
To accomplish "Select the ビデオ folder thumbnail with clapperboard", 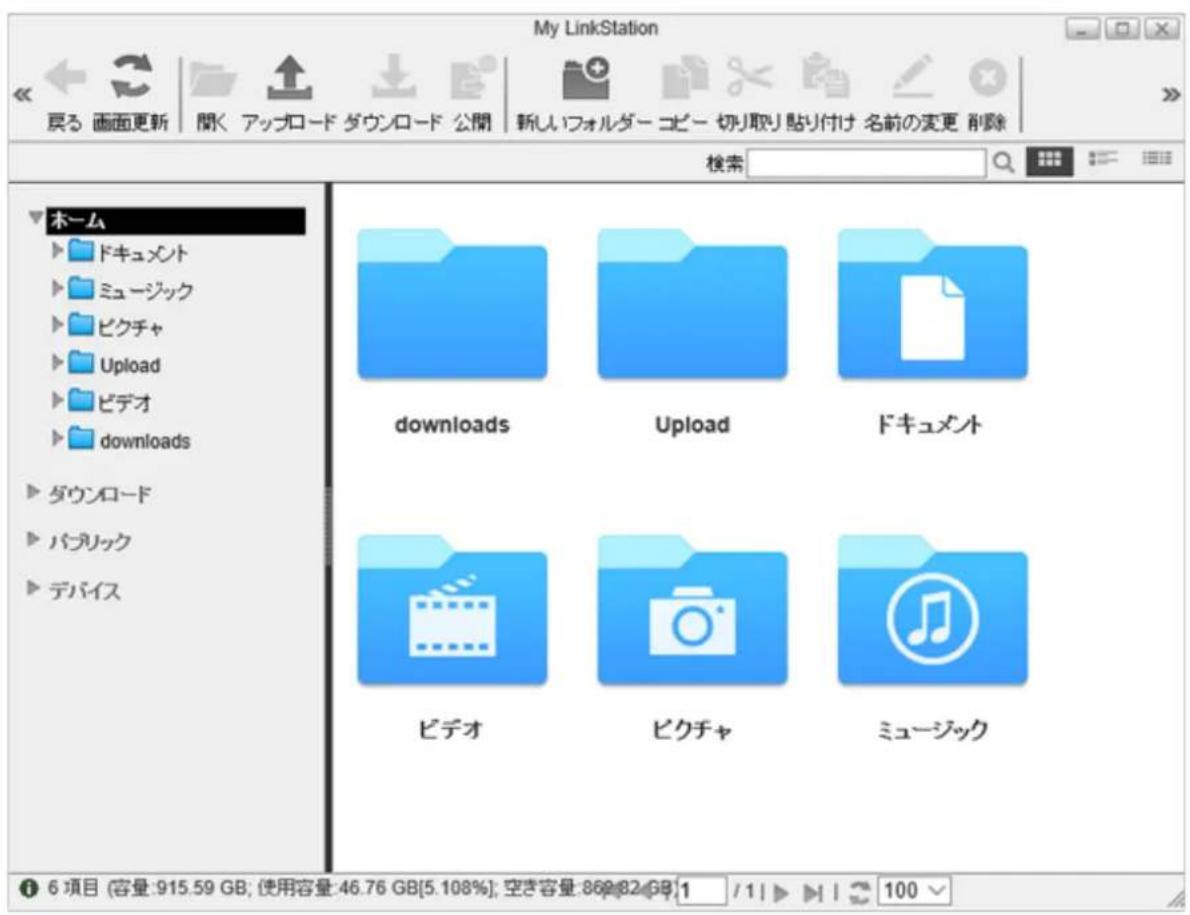I will coord(452,610).
